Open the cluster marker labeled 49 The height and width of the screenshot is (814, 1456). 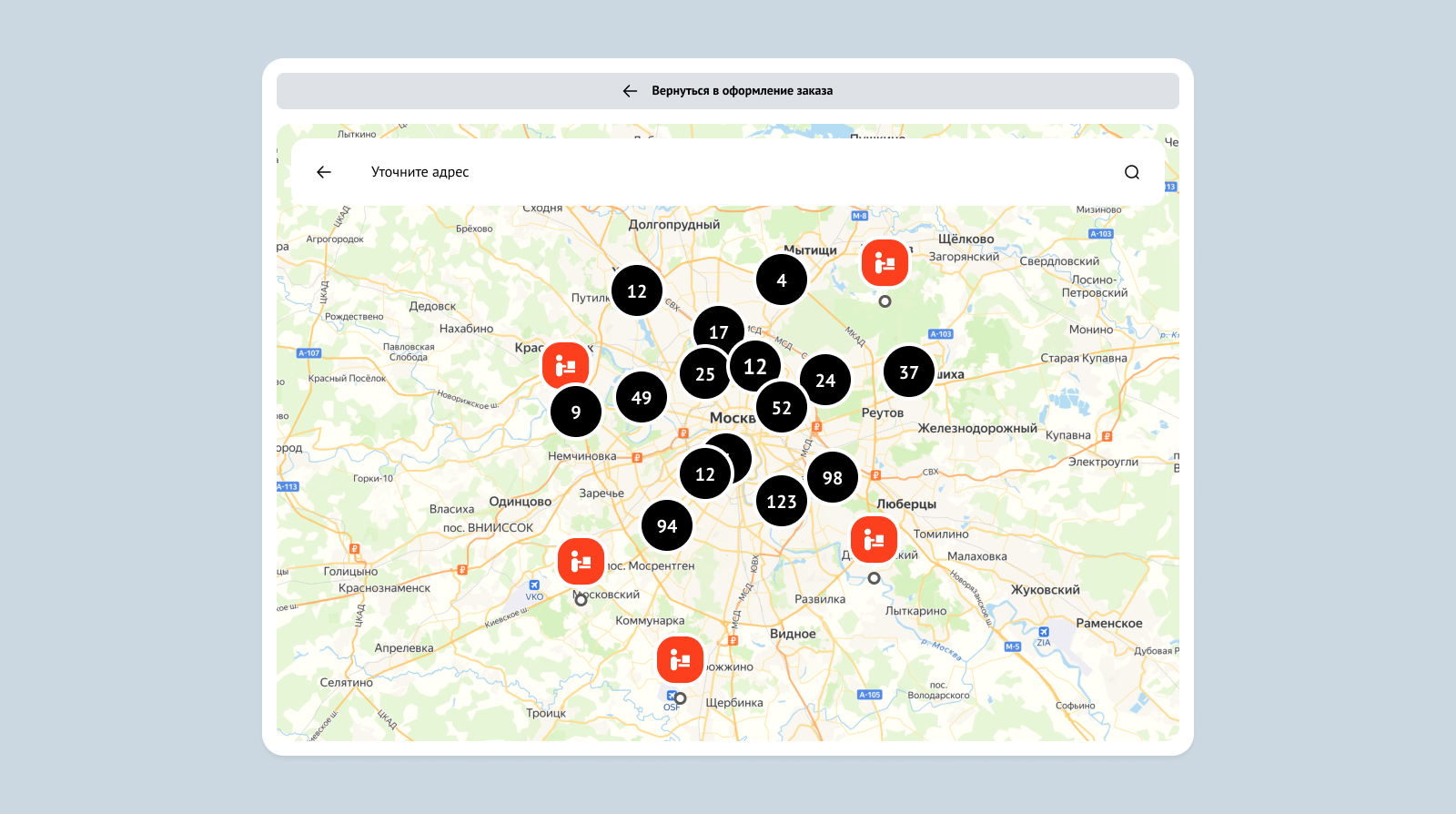[642, 398]
